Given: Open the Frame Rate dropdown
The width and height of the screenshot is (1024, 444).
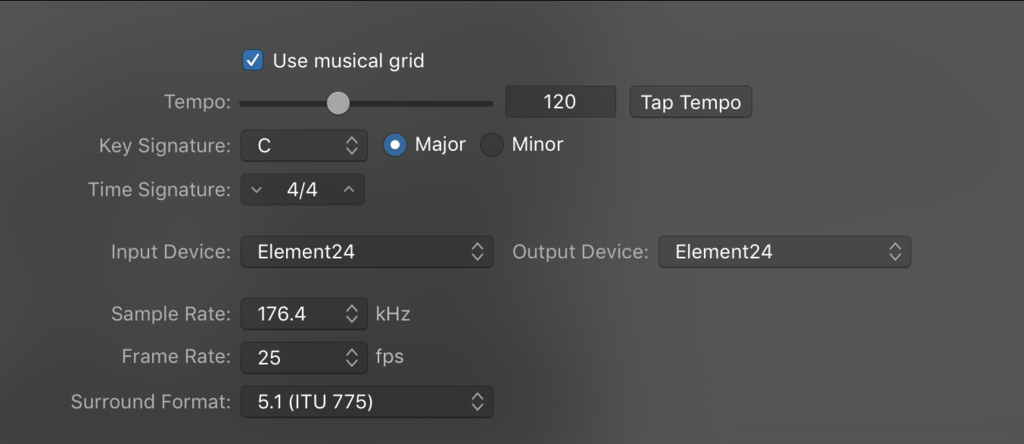Looking at the screenshot, I should (x=304, y=357).
